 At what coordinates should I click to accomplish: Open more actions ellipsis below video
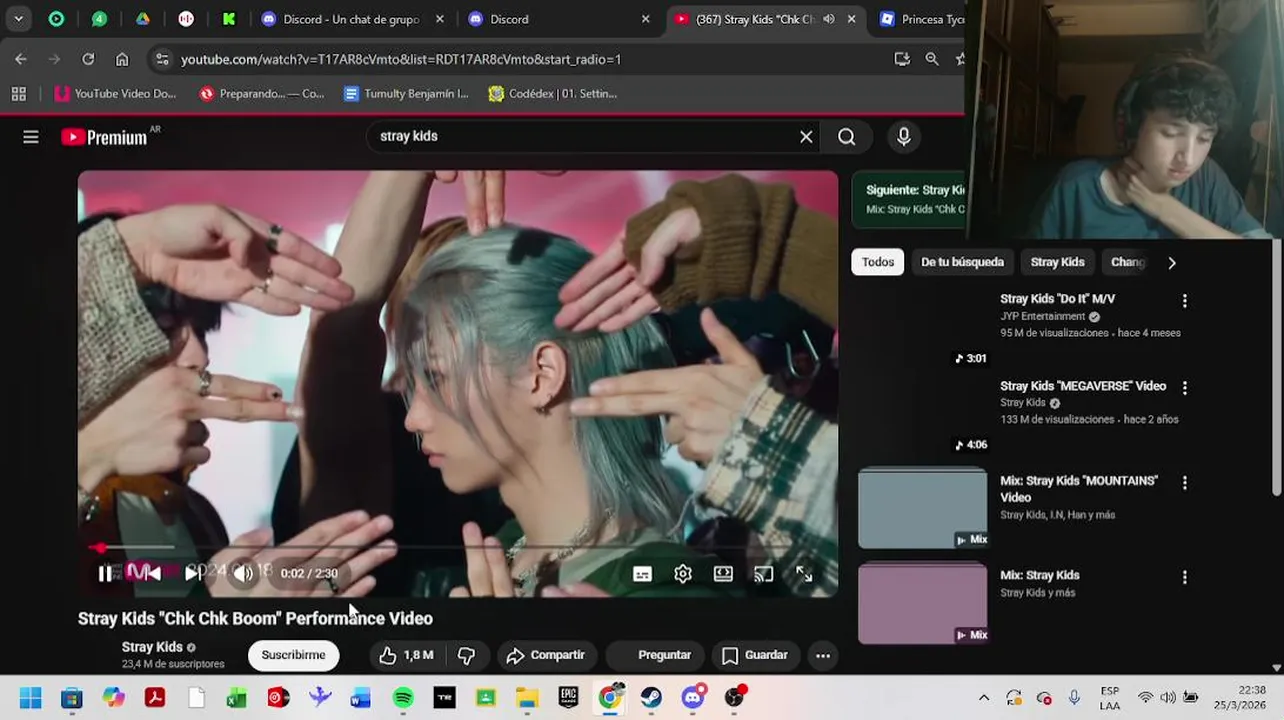[x=823, y=655]
